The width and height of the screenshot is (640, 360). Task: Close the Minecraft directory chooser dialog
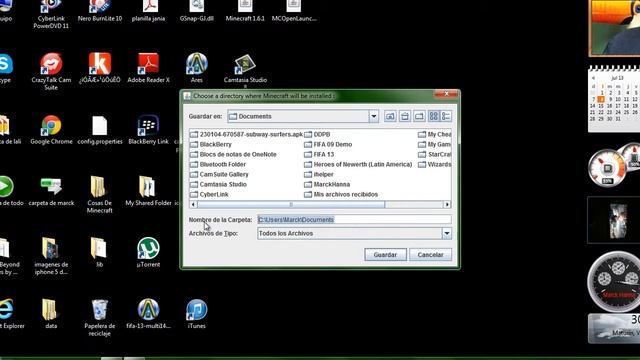[446, 93]
